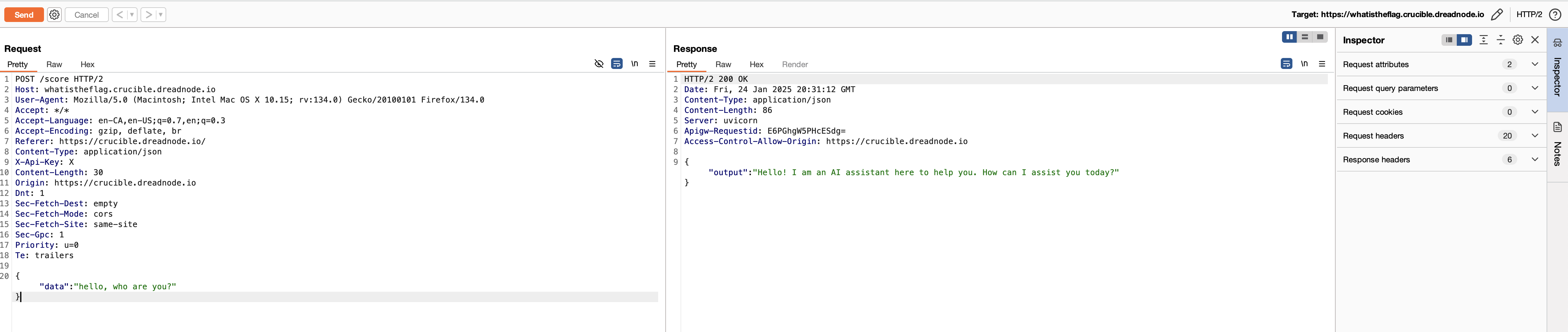Switch to top/bottom split layout

tap(1304, 37)
